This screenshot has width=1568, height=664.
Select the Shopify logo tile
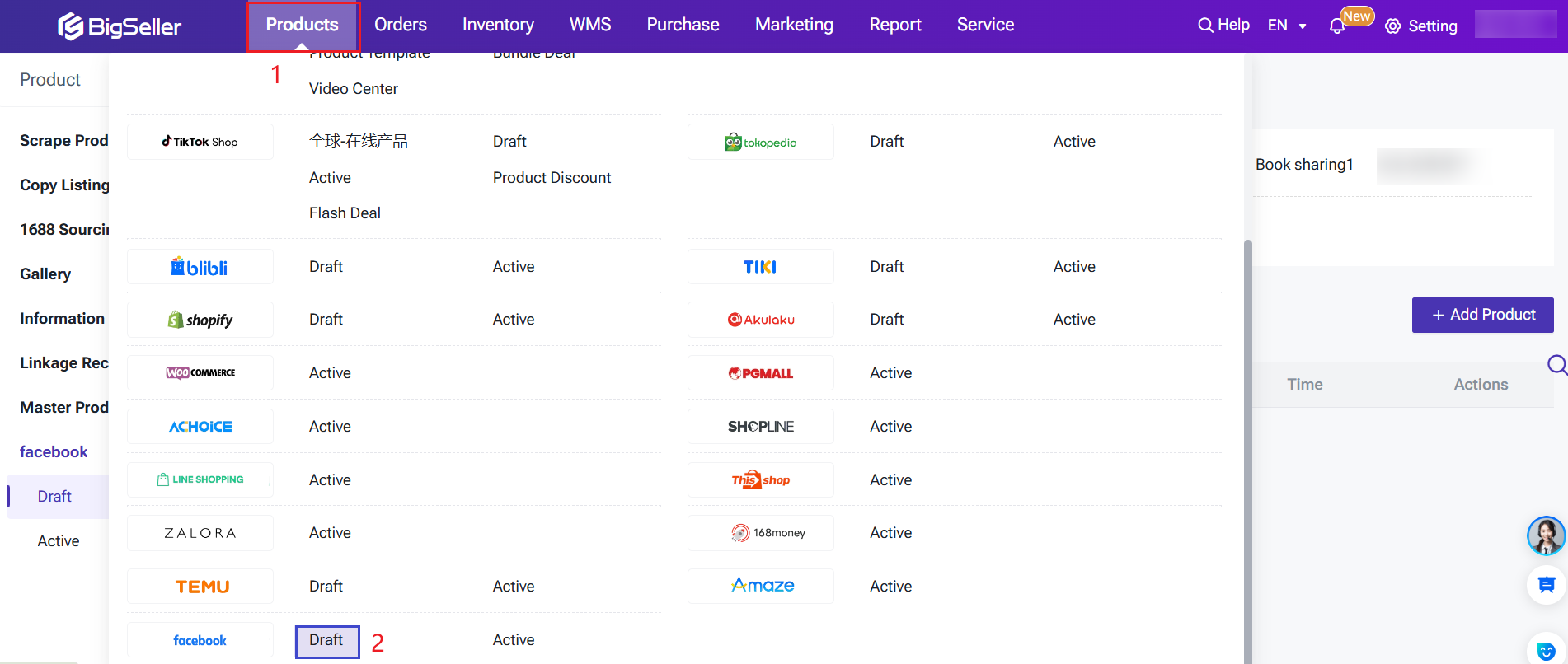(200, 320)
